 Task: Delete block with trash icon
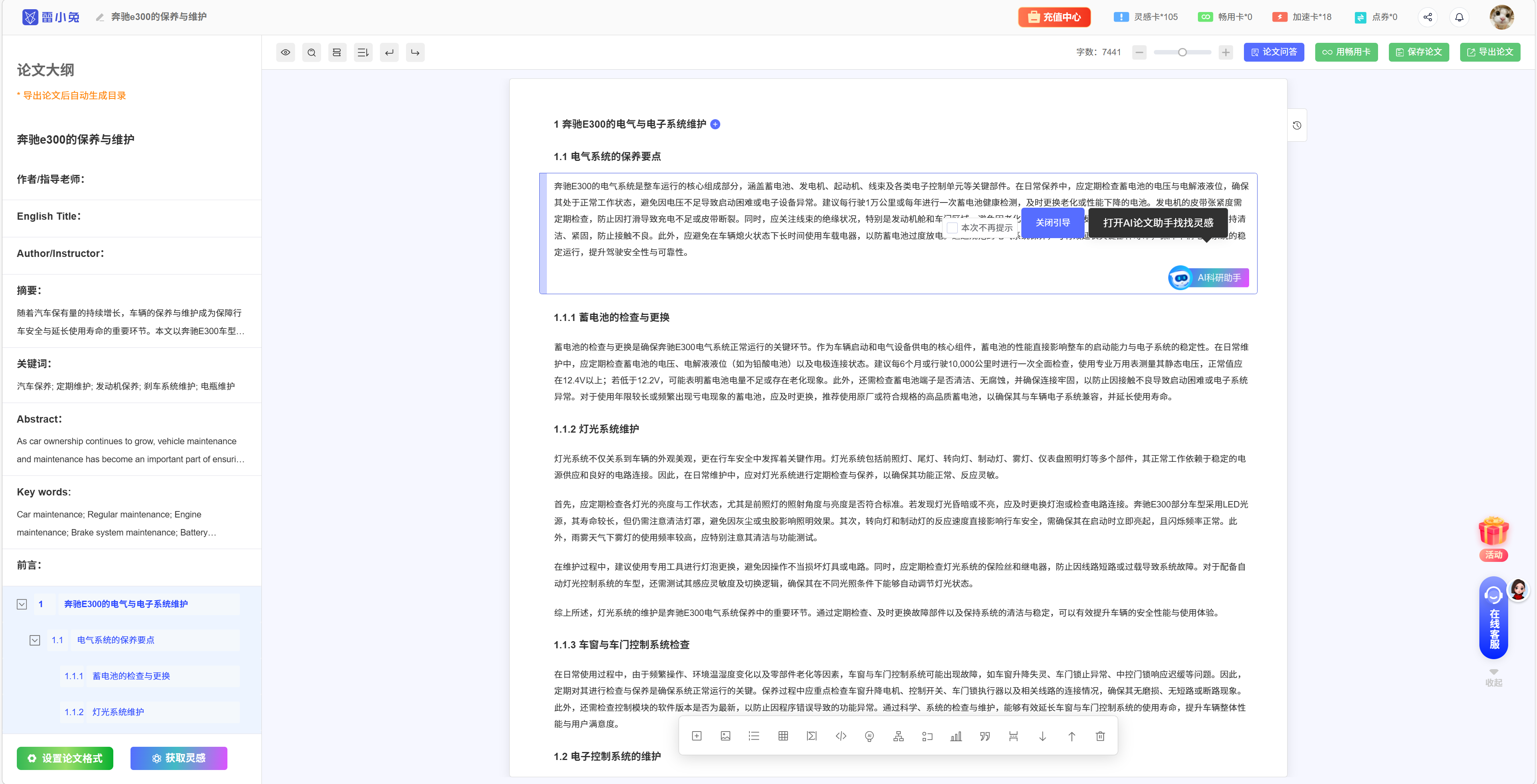[1100, 736]
